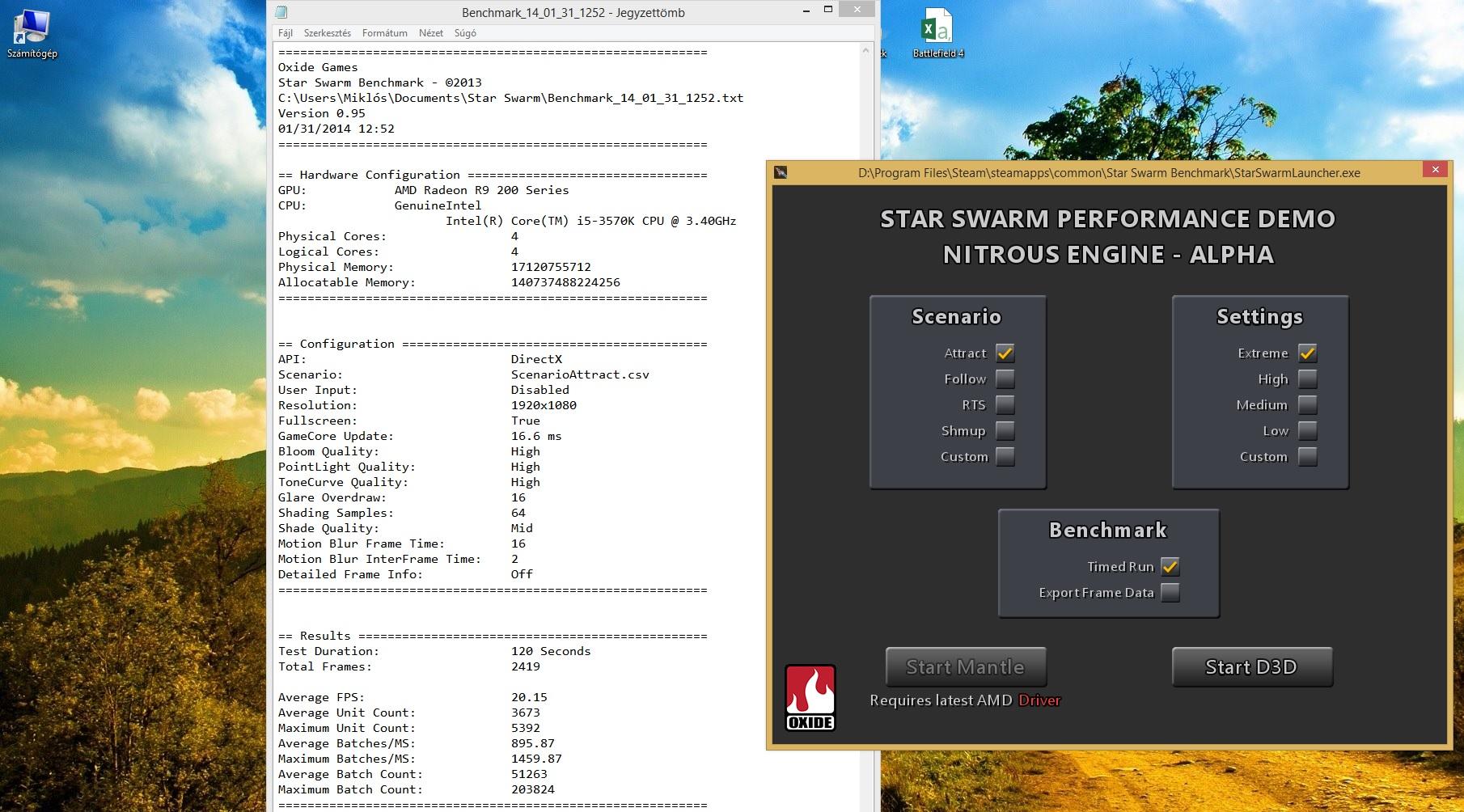Click the Maximum Batch Count value 203824
This screenshot has height=812, width=1464.
click(x=533, y=789)
